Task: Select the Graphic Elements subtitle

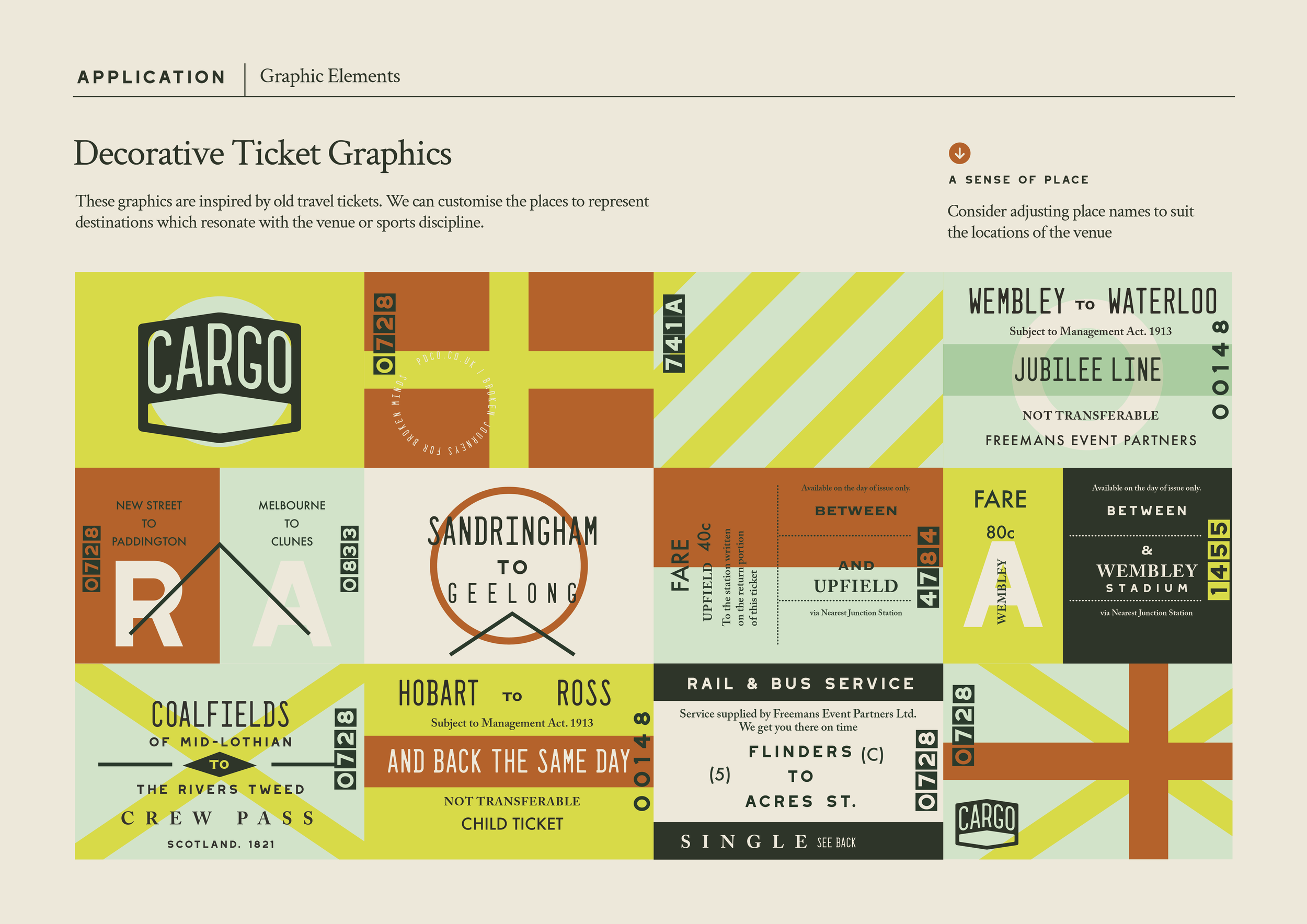Action: (x=329, y=76)
